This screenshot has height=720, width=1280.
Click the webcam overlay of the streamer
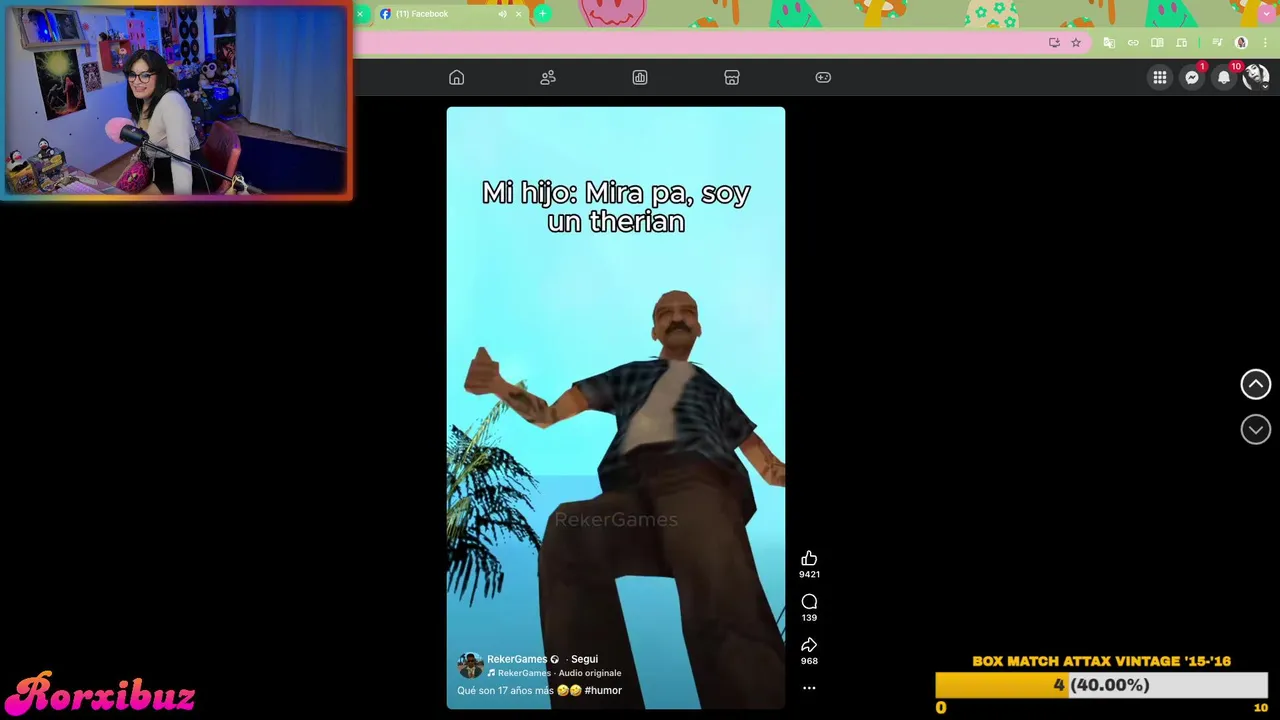point(176,100)
